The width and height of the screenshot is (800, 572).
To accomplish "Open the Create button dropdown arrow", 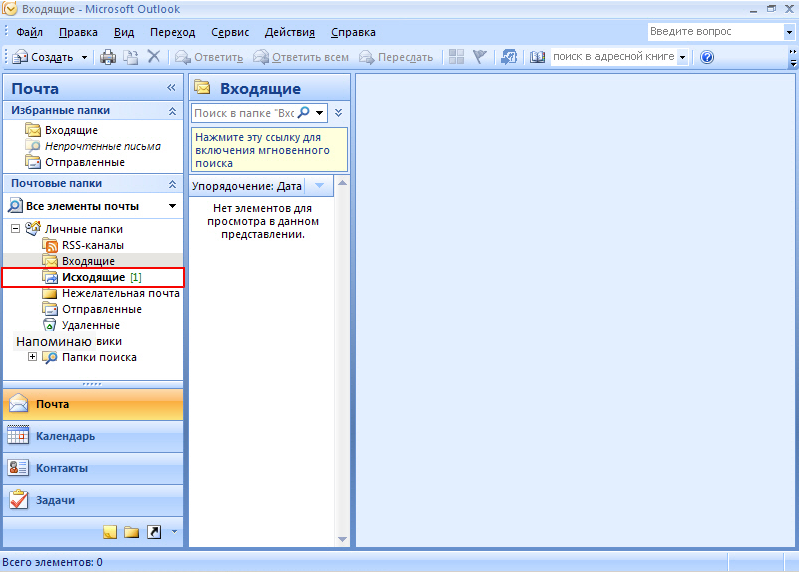I will (x=84, y=57).
